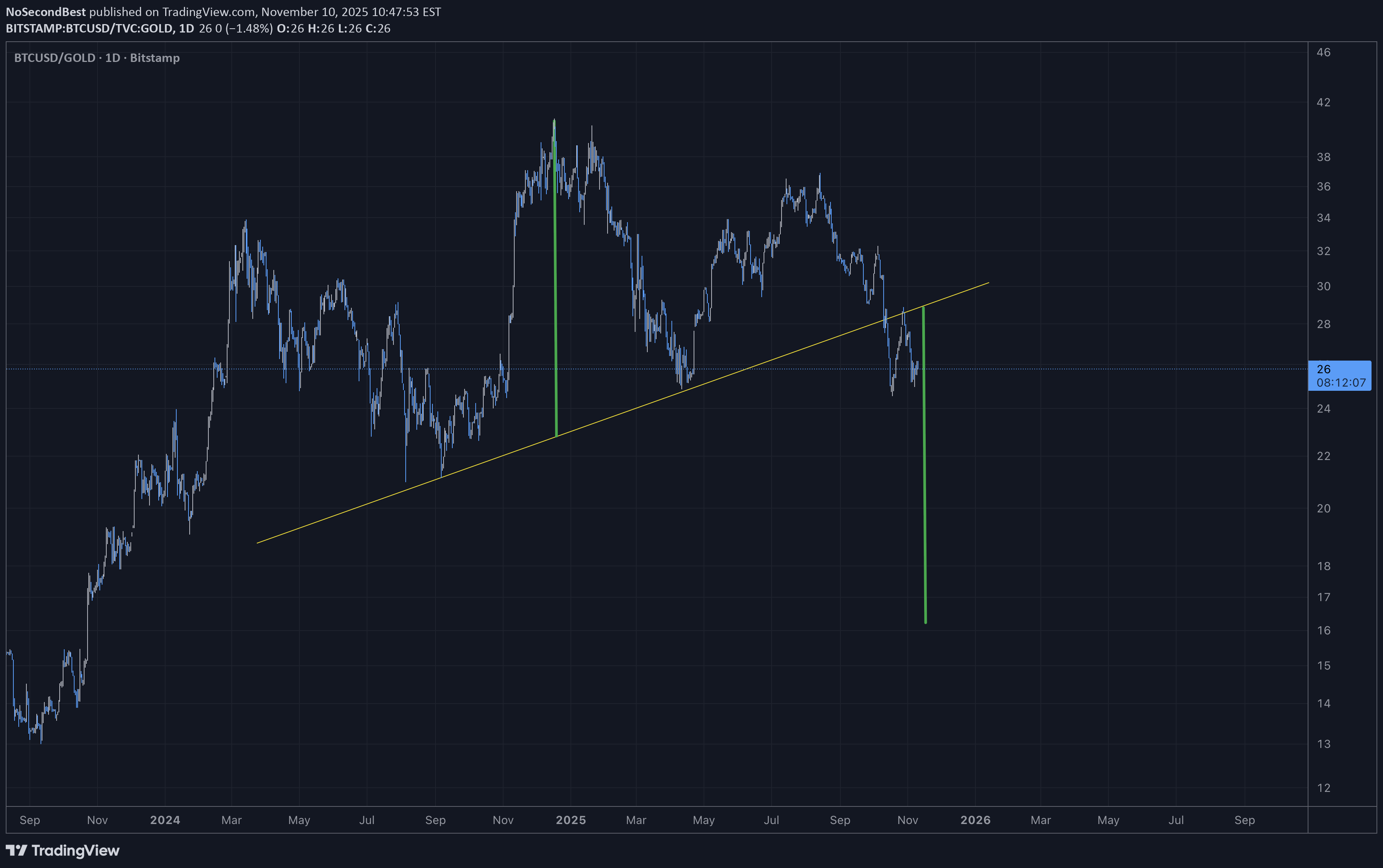Click the 2025 label on time axis
The width and height of the screenshot is (1383, 868).
coord(570,820)
